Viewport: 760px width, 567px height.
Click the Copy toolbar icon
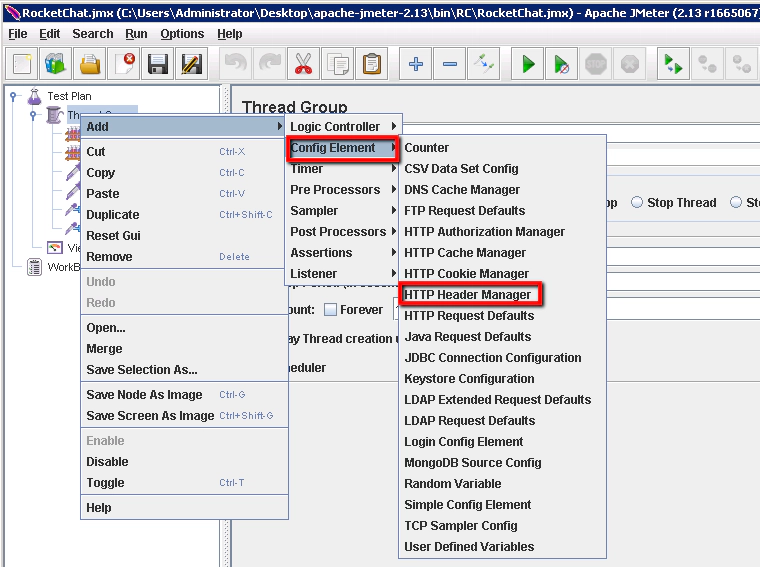click(x=337, y=64)
